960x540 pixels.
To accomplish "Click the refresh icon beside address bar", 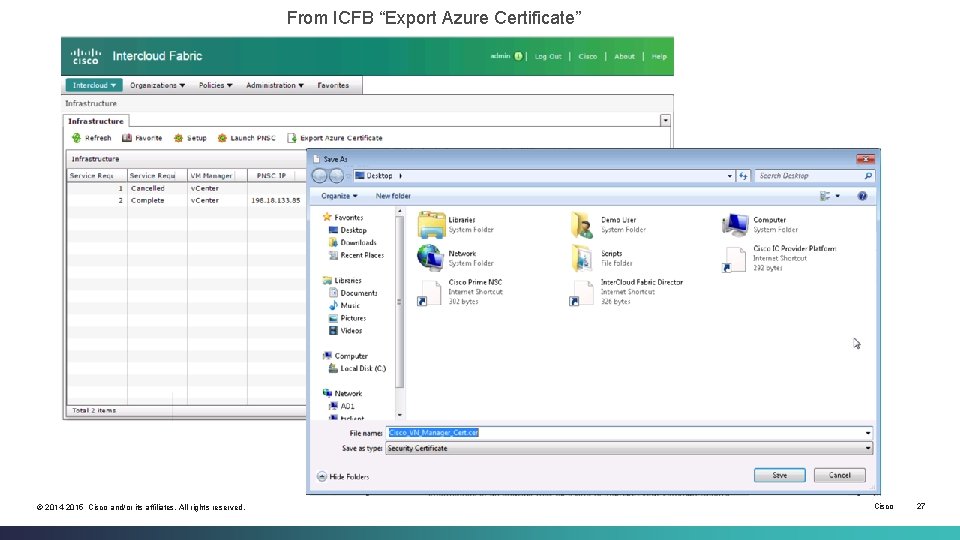I will 743,176.
